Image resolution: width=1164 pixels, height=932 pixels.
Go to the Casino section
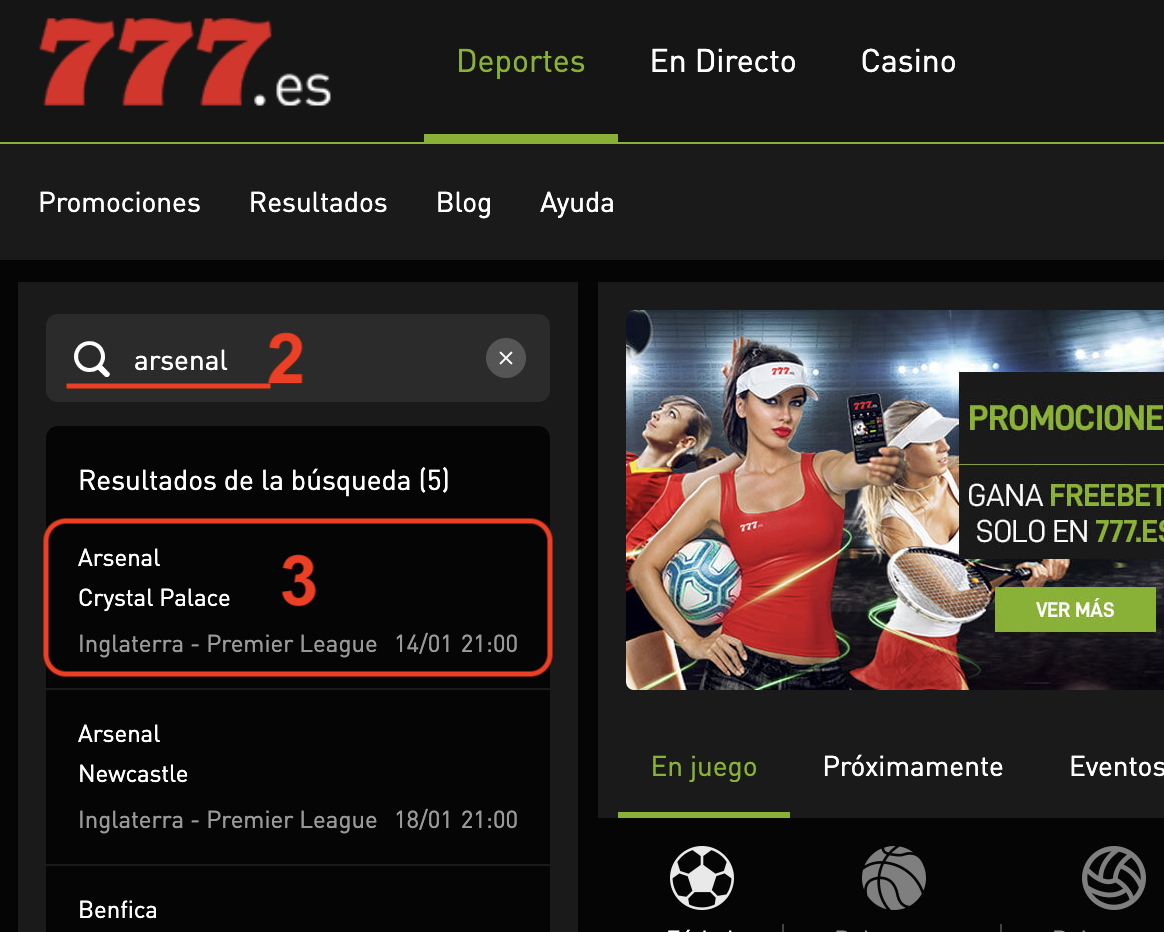pyautogui.click(x=908, y=62)
